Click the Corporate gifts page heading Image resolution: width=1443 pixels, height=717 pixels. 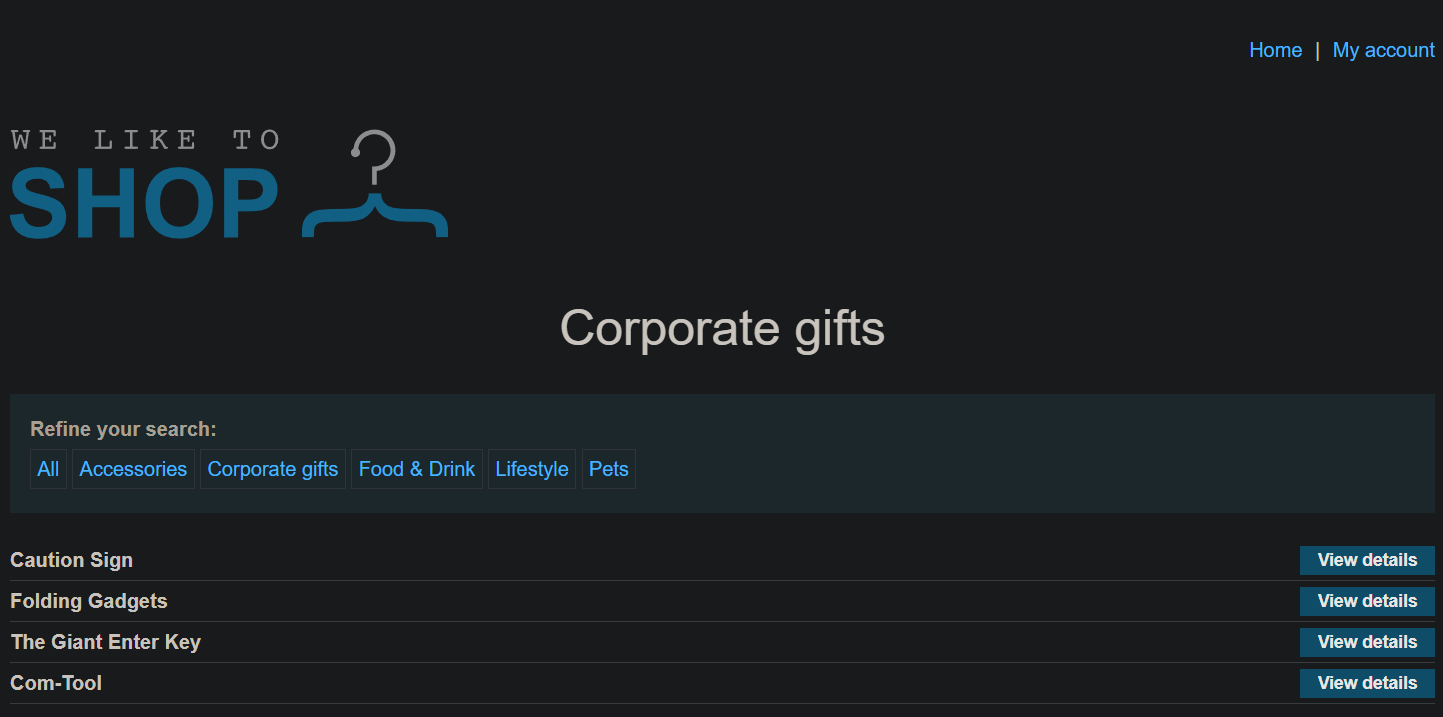(722, 329)
